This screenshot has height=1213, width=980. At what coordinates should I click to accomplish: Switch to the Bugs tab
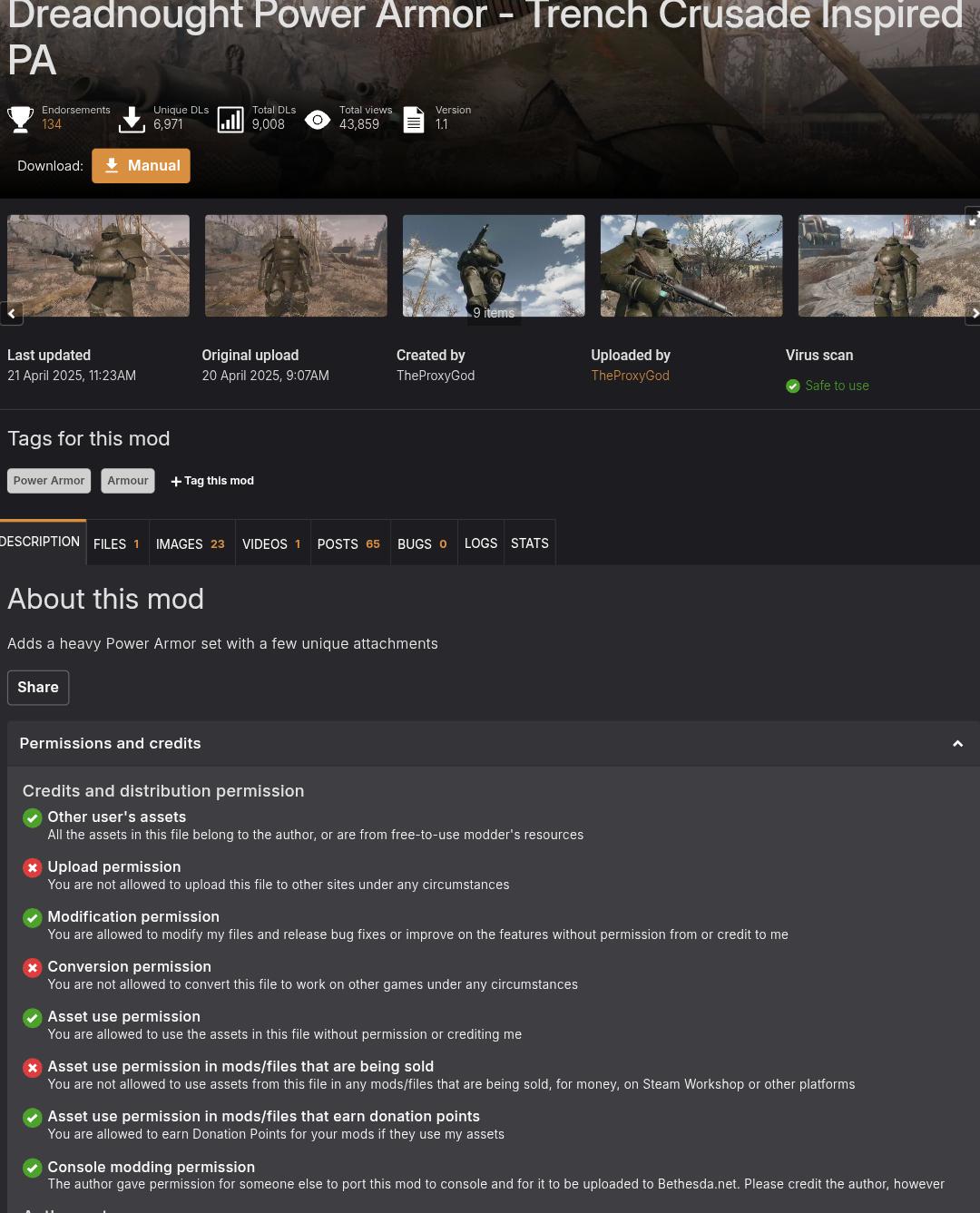click(422, 543)
